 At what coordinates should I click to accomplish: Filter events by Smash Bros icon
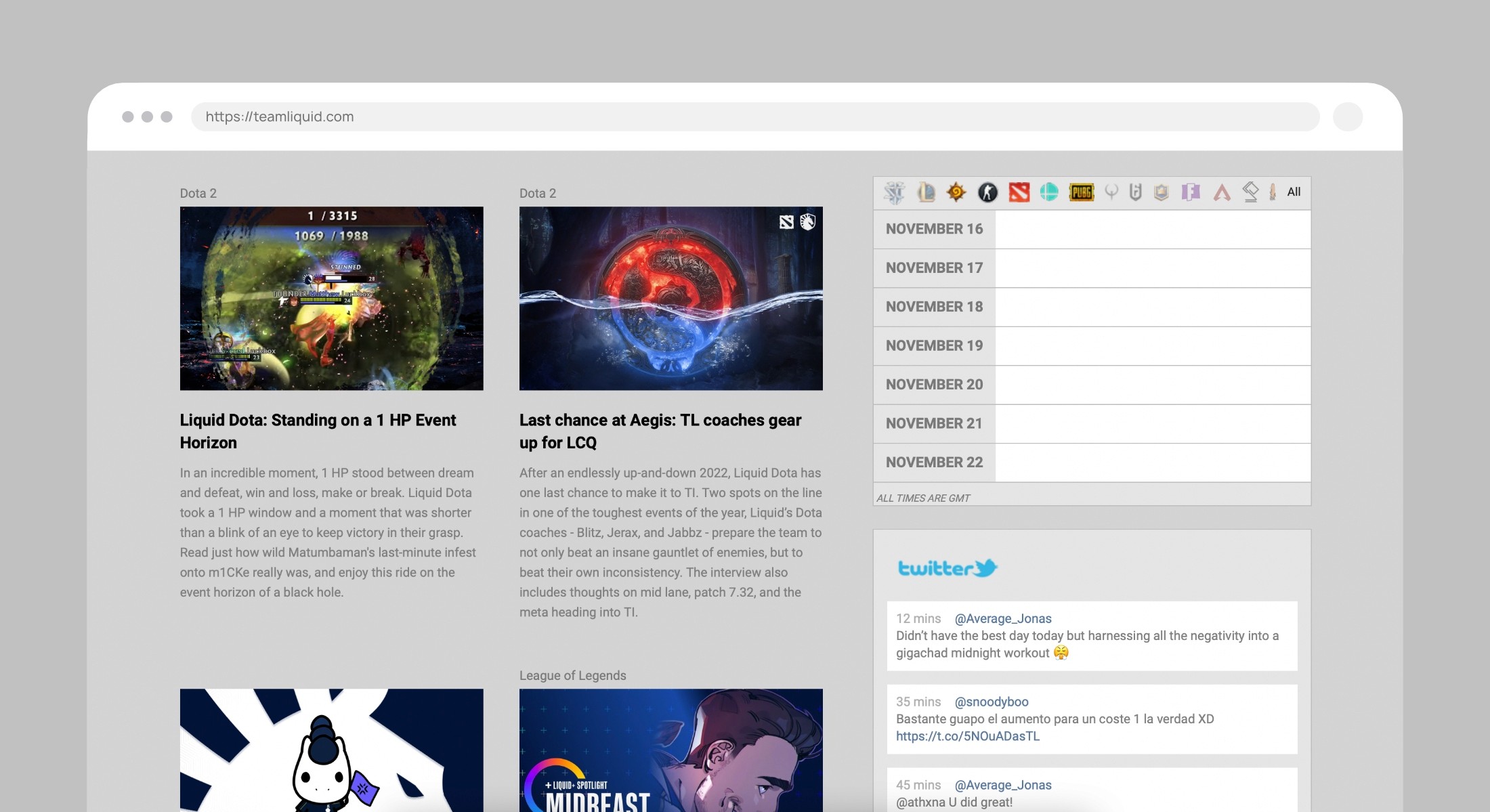(x=1049, y=192)
